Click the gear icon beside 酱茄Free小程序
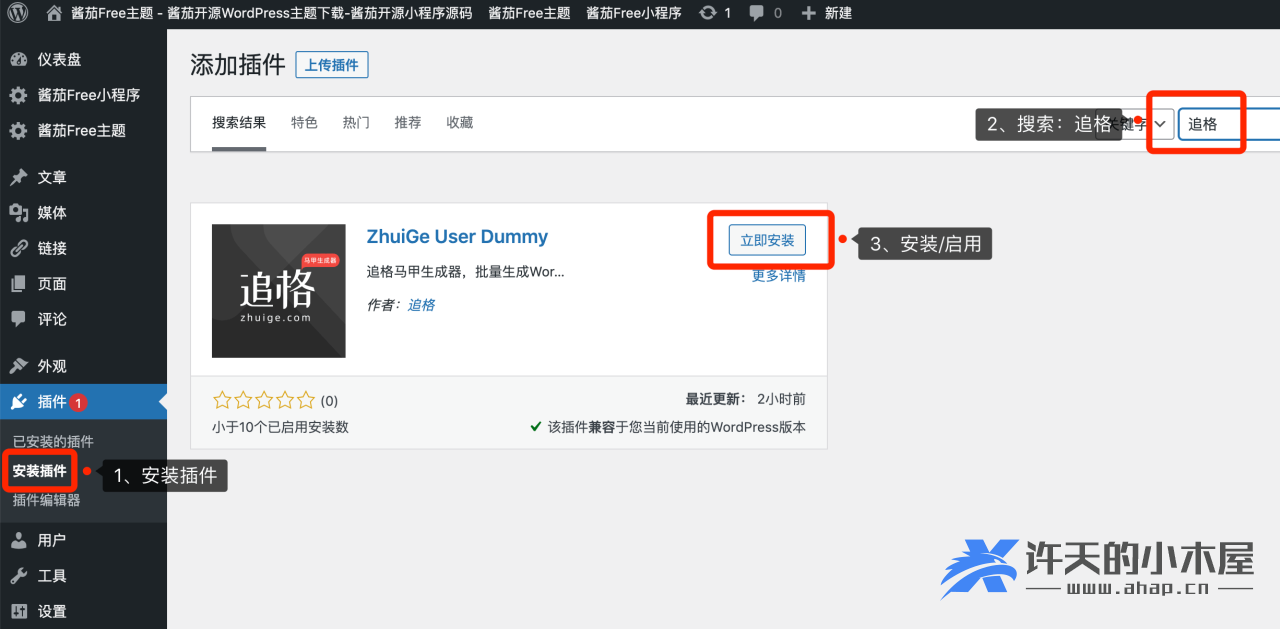Screen dimensions: 1280x629 pyautogui.click(x=18, y=95)
